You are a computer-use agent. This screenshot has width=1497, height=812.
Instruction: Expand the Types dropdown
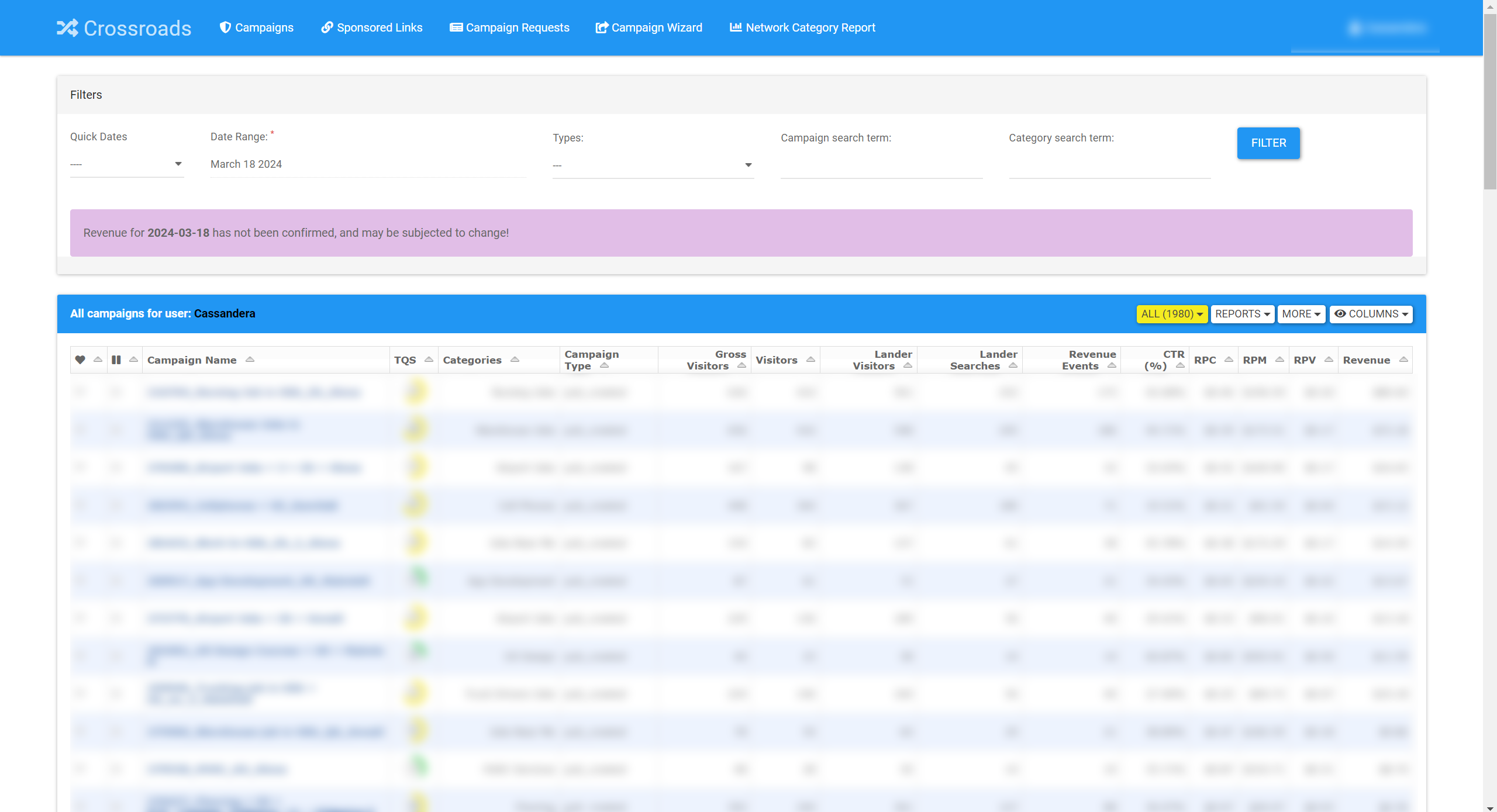coord(653,165)
